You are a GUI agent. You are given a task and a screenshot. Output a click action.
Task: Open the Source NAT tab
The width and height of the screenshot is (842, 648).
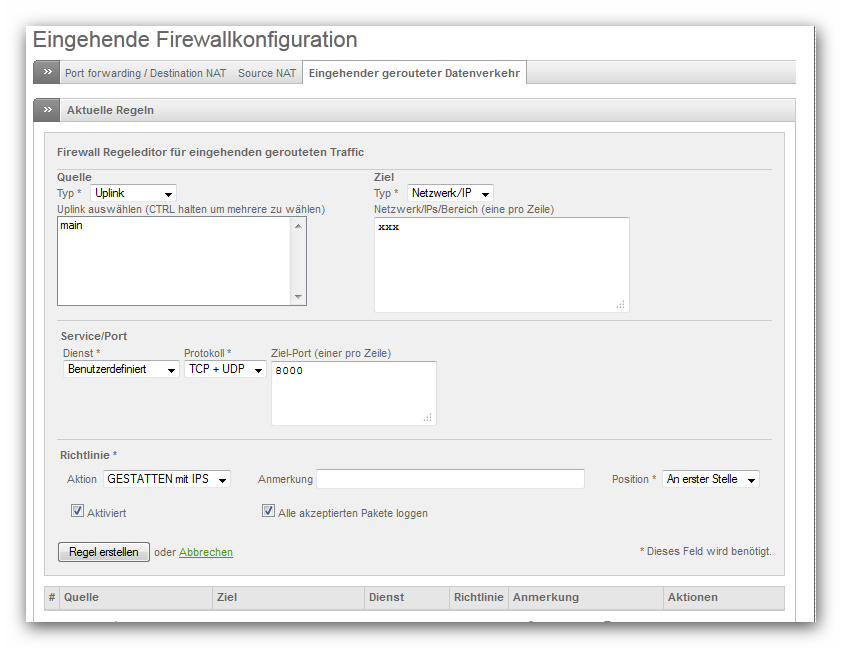tap(267, 73)
